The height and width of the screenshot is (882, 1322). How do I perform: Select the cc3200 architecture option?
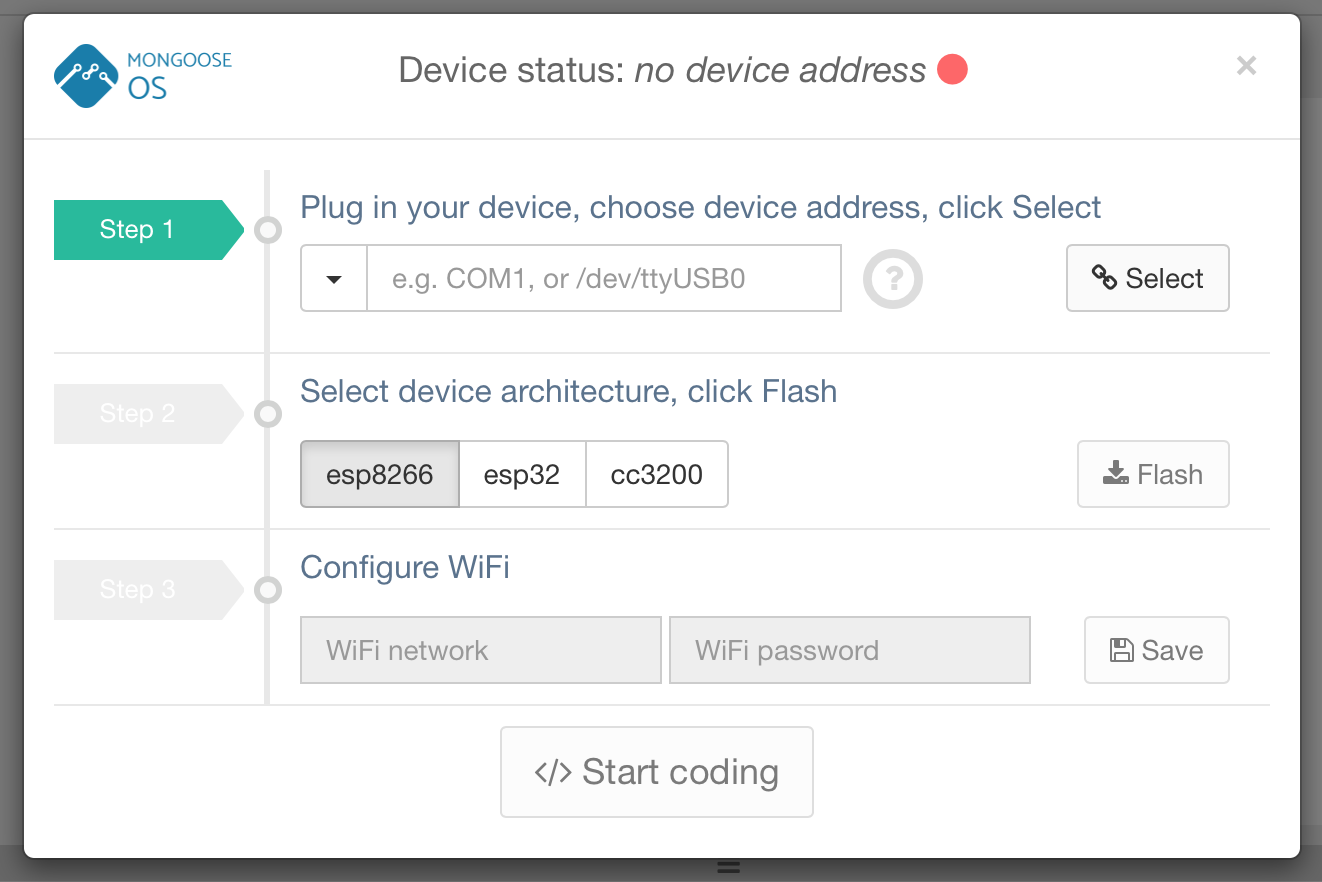pos(657,474)
